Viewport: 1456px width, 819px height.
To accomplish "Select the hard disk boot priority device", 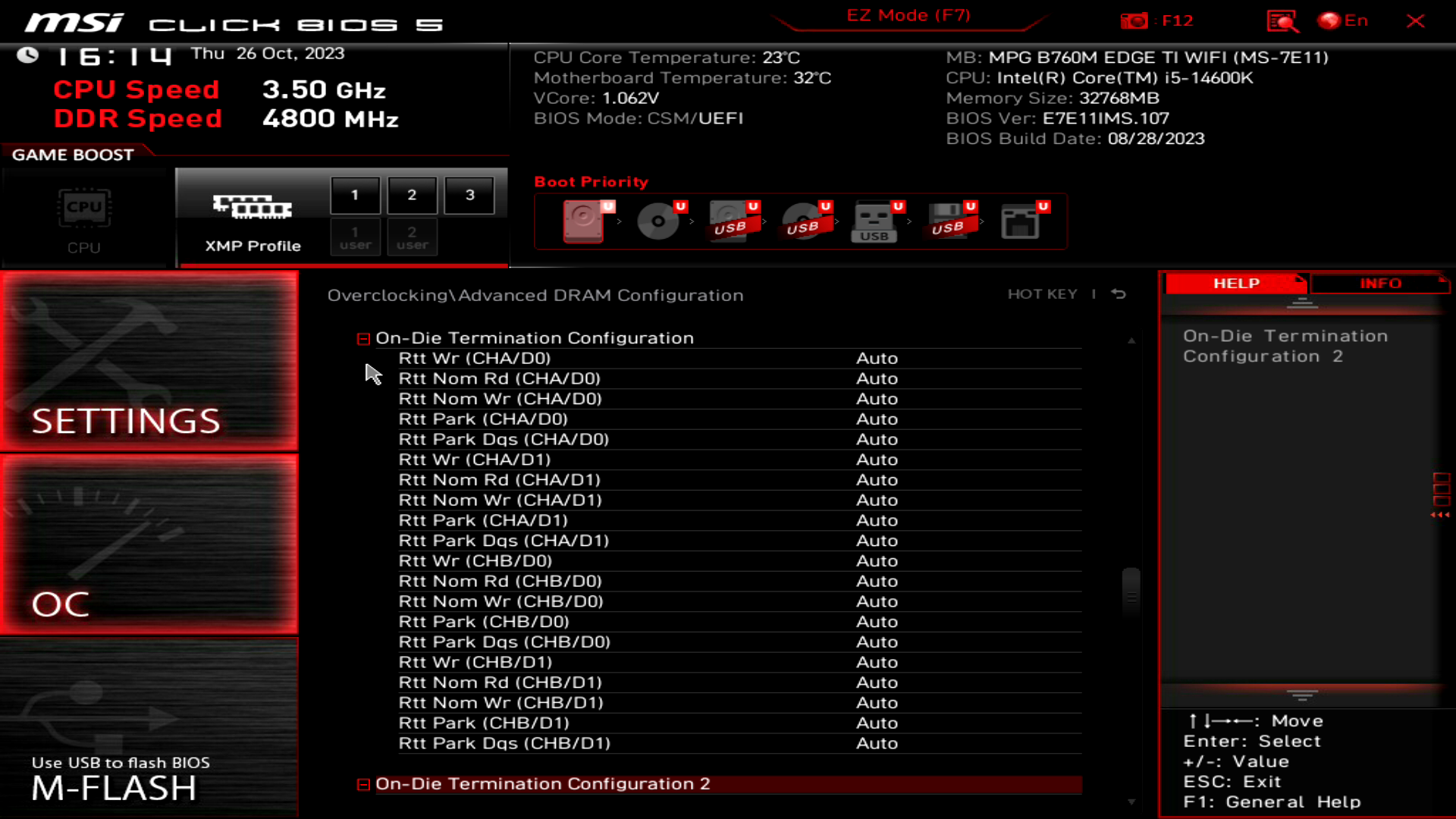I will [x=584, y=221].
